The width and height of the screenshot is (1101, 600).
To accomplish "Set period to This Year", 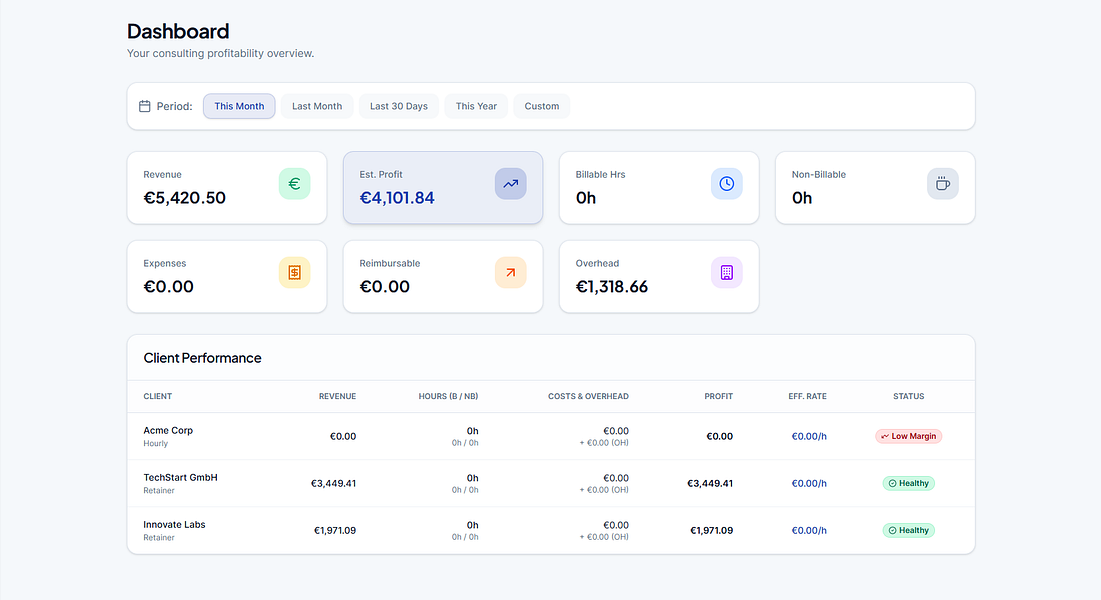I will (x=476, y=106).
